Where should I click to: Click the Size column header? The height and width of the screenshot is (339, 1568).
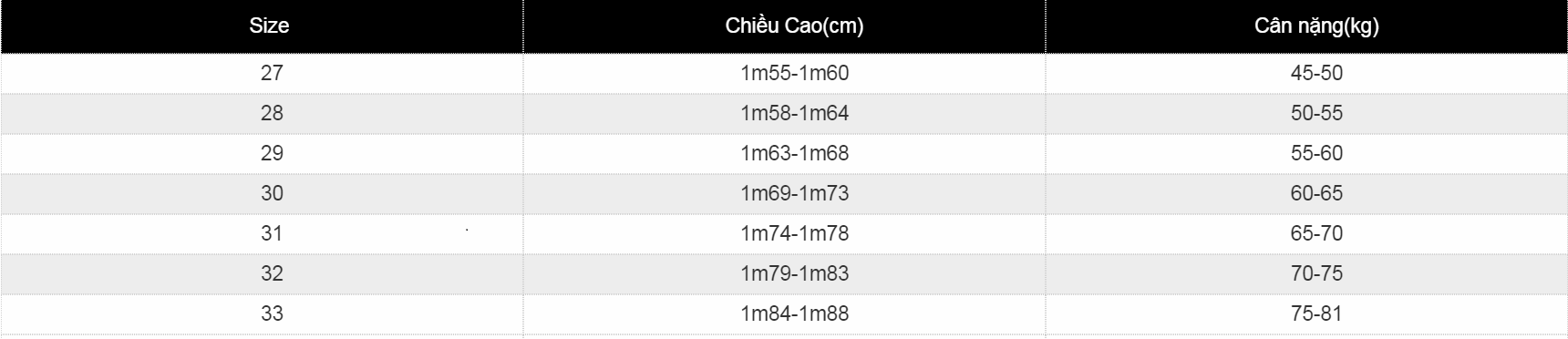(x=270, y=26)
